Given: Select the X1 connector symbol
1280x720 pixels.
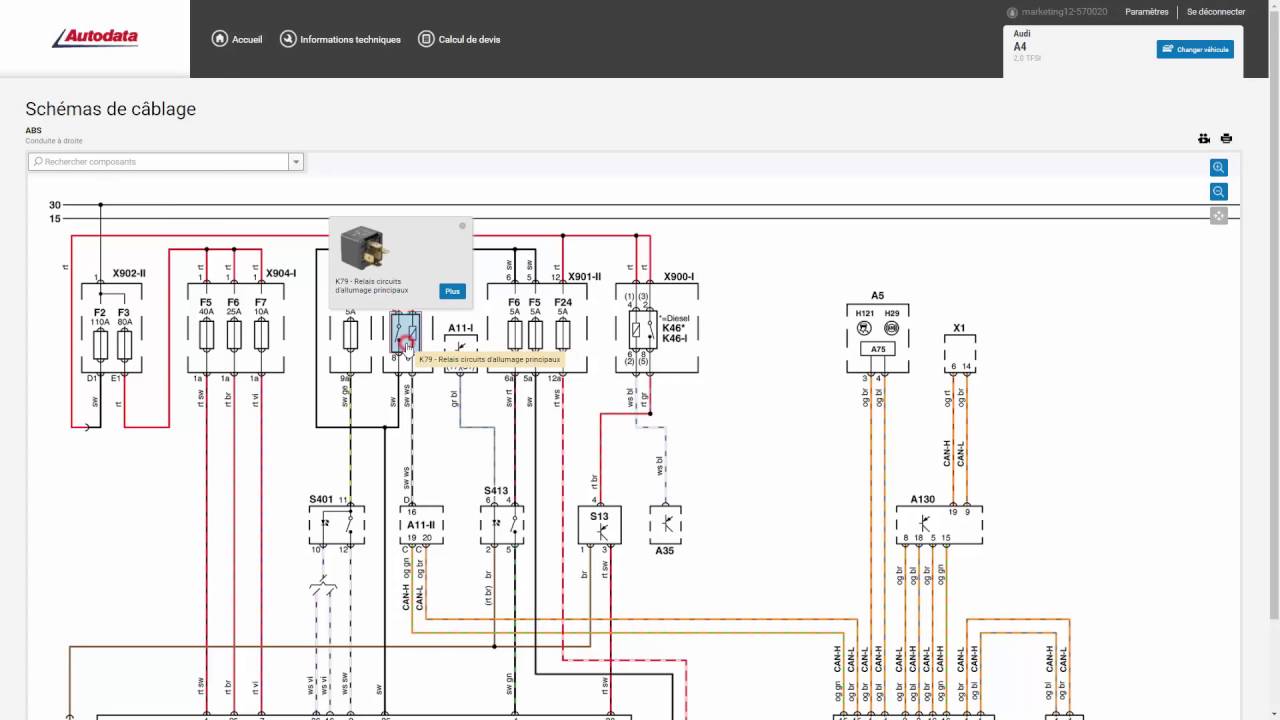Looking at the screenshot, I should 960,354.
